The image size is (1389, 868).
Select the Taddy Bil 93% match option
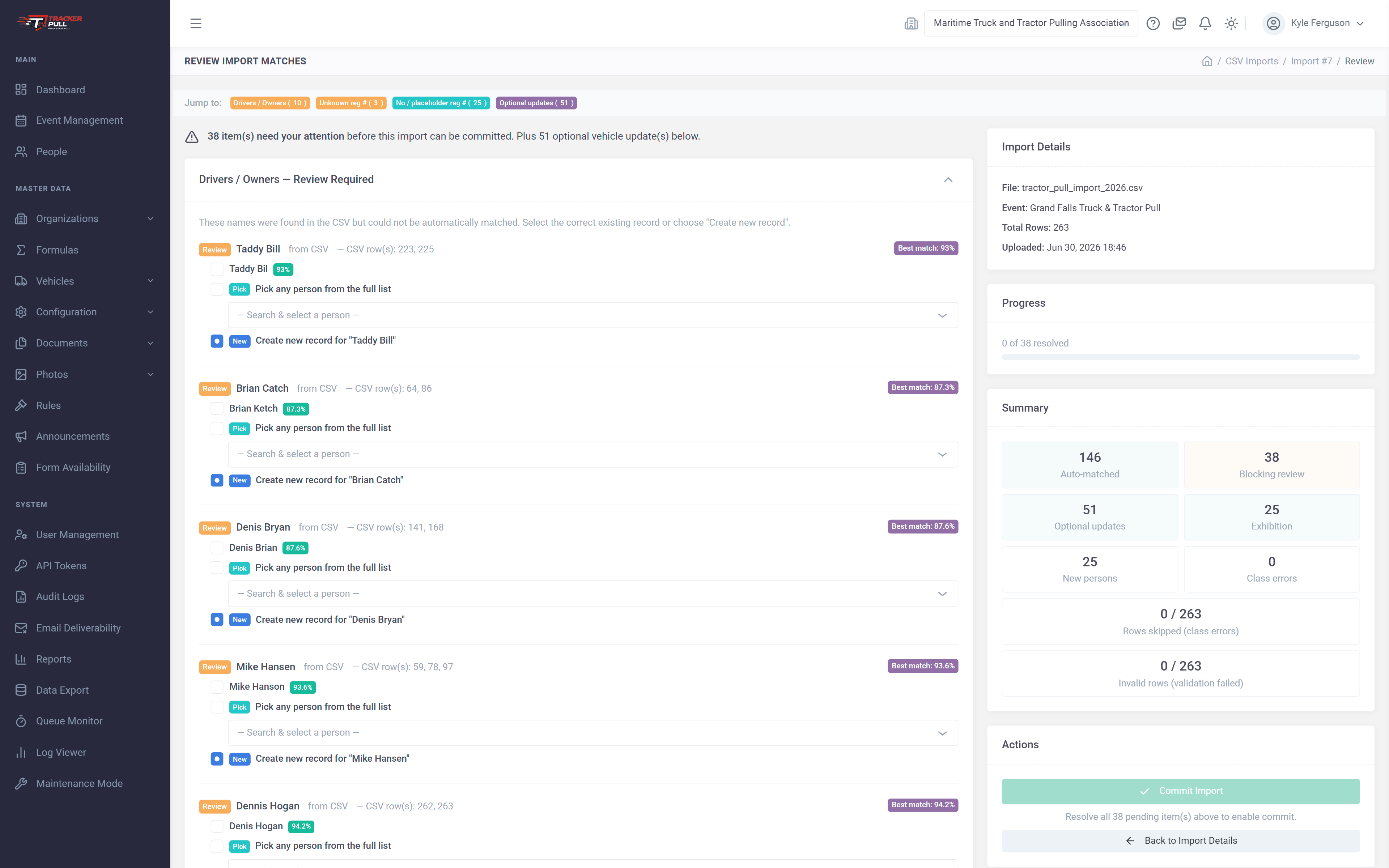coord(217,269)
